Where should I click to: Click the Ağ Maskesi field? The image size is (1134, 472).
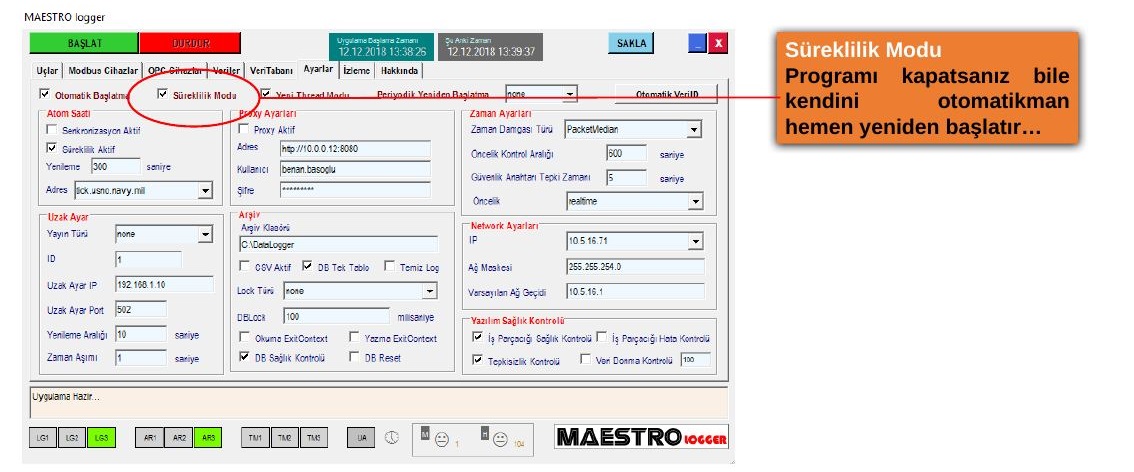click(635, 267)
